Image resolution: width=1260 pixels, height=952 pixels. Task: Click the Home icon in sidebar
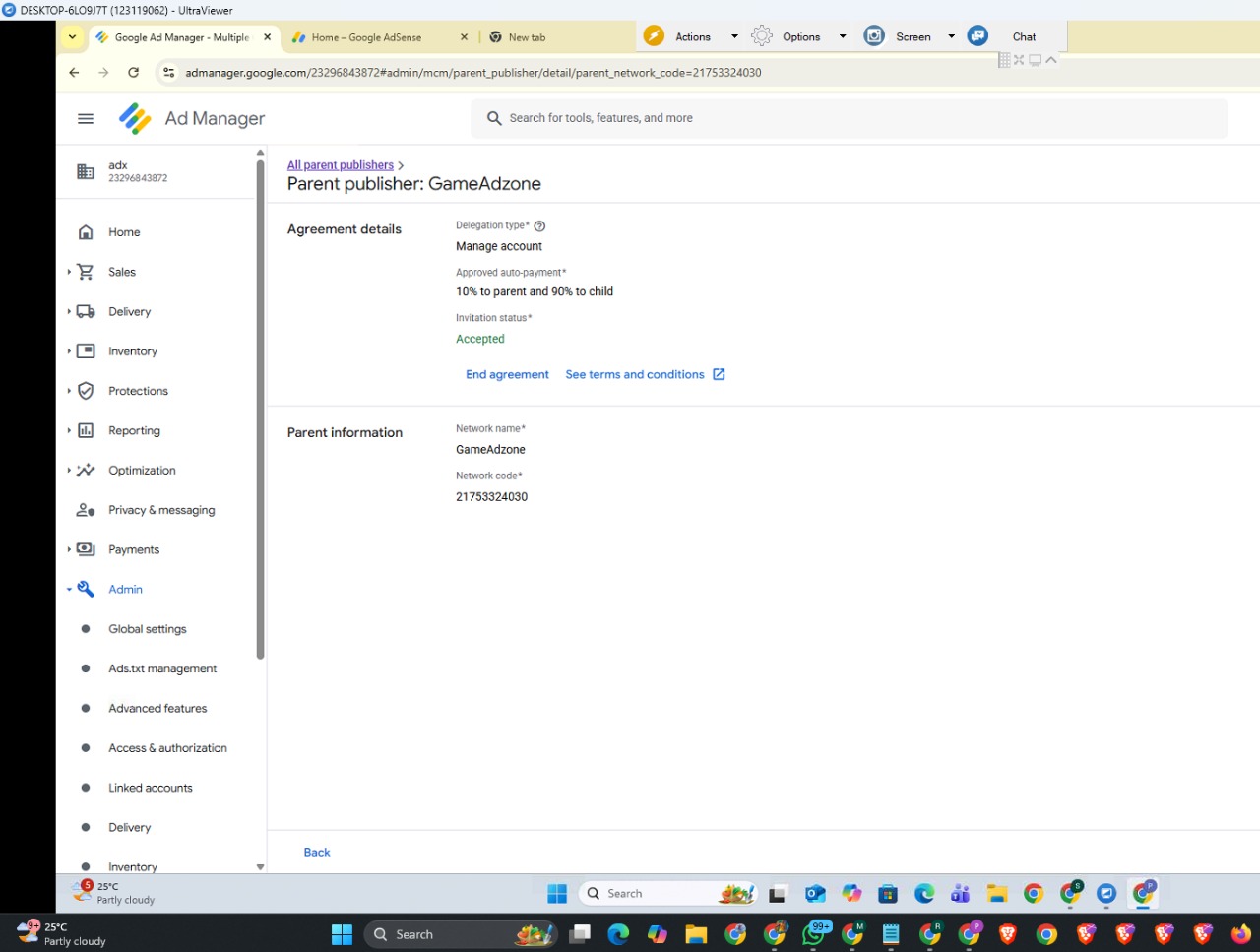tap(86, 232)
